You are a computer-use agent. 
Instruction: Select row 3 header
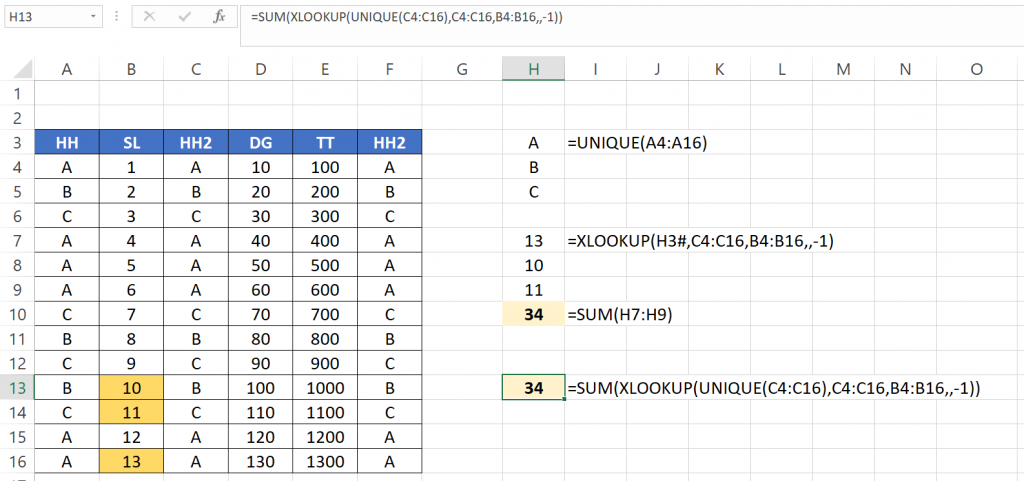[17, 142]
